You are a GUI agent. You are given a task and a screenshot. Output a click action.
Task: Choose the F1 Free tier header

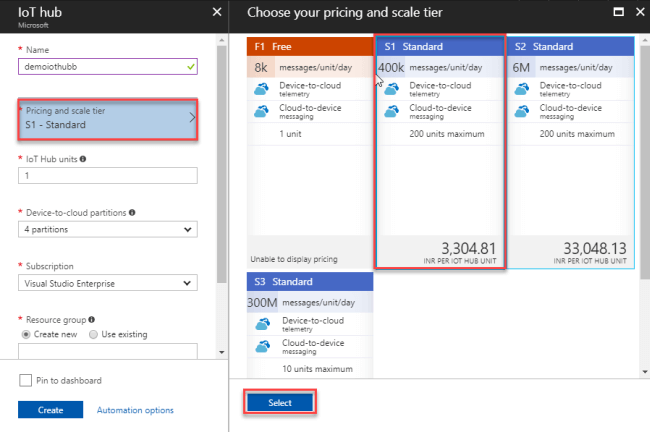tap(308, 46)
